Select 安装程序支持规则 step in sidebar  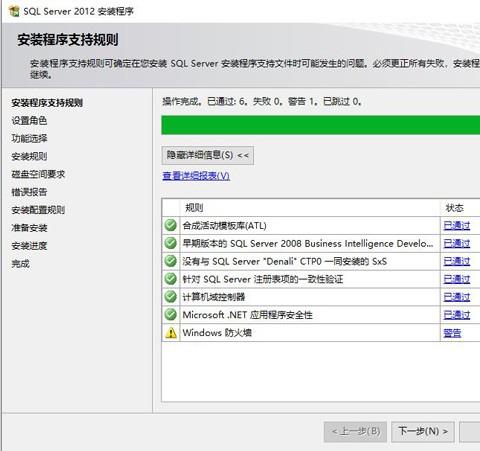[x=47, y=103]
